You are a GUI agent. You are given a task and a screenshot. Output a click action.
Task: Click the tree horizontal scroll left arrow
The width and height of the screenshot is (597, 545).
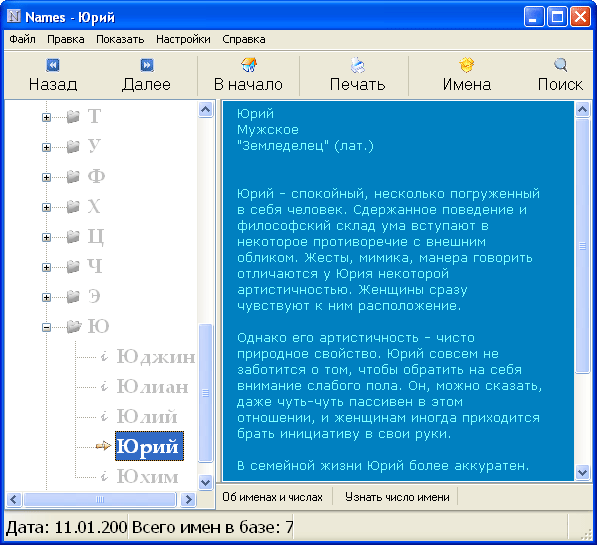(14, 499)
